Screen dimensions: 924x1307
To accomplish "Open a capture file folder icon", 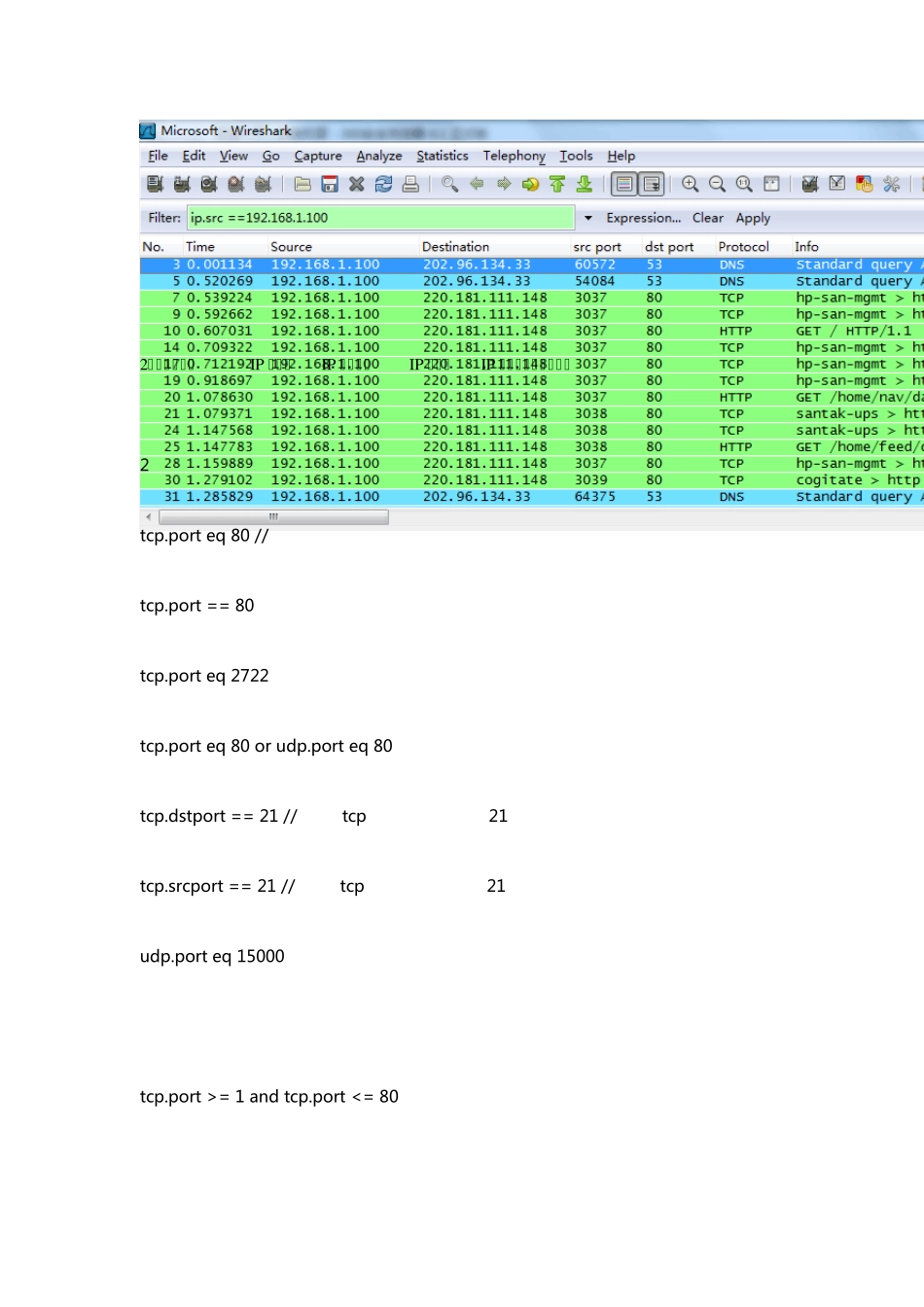I will point(302,184).
